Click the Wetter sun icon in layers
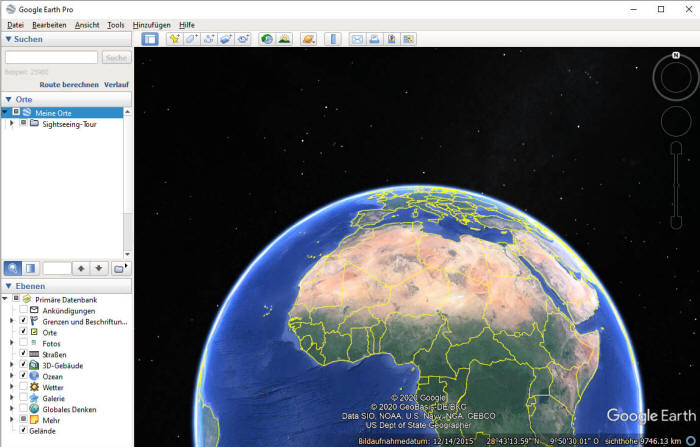Viewport: 700px width, 447px height. [34, 387]
